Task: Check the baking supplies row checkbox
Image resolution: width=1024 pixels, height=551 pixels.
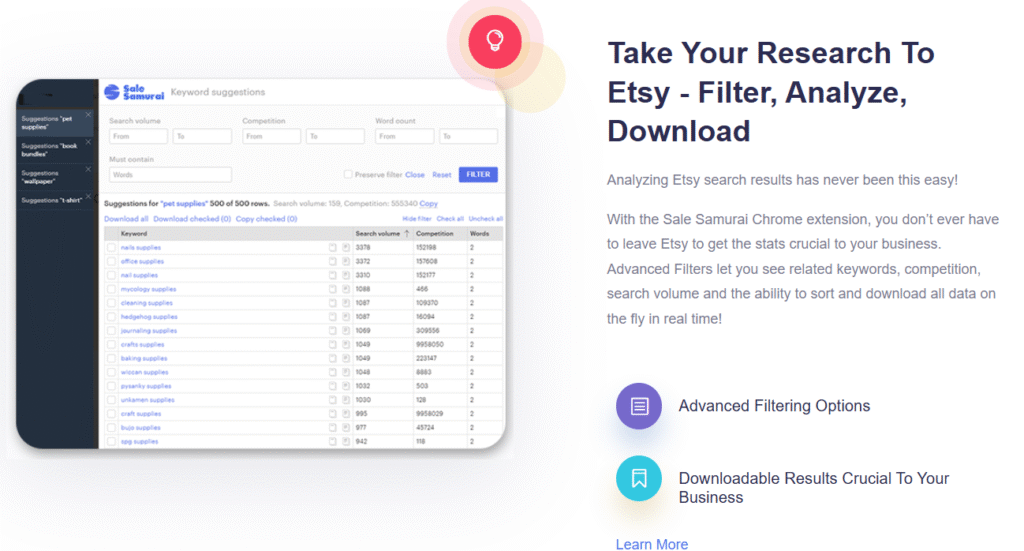Action: click(x=112, y=358)
